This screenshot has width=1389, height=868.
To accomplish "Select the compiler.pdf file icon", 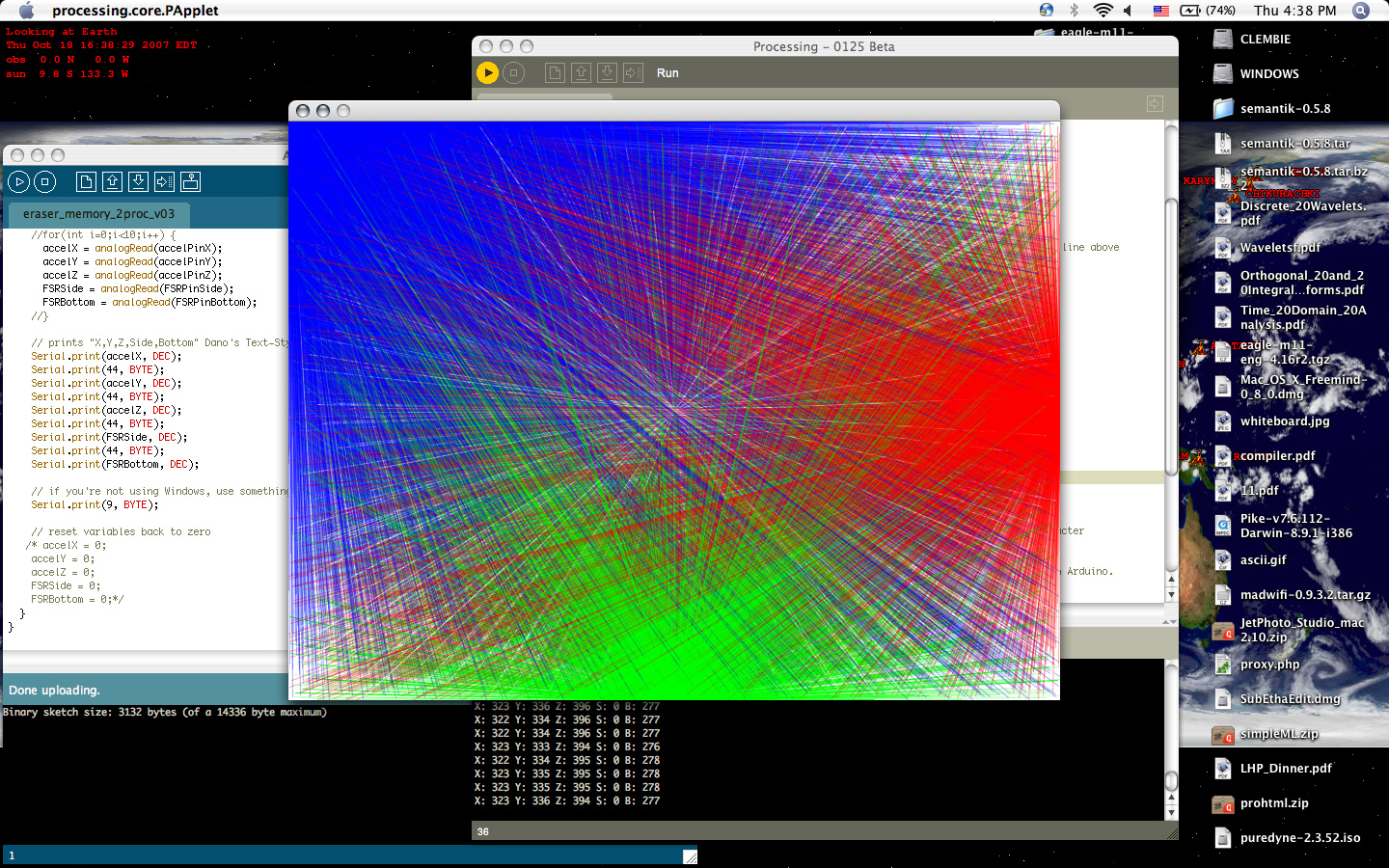I will (1223, 456).
